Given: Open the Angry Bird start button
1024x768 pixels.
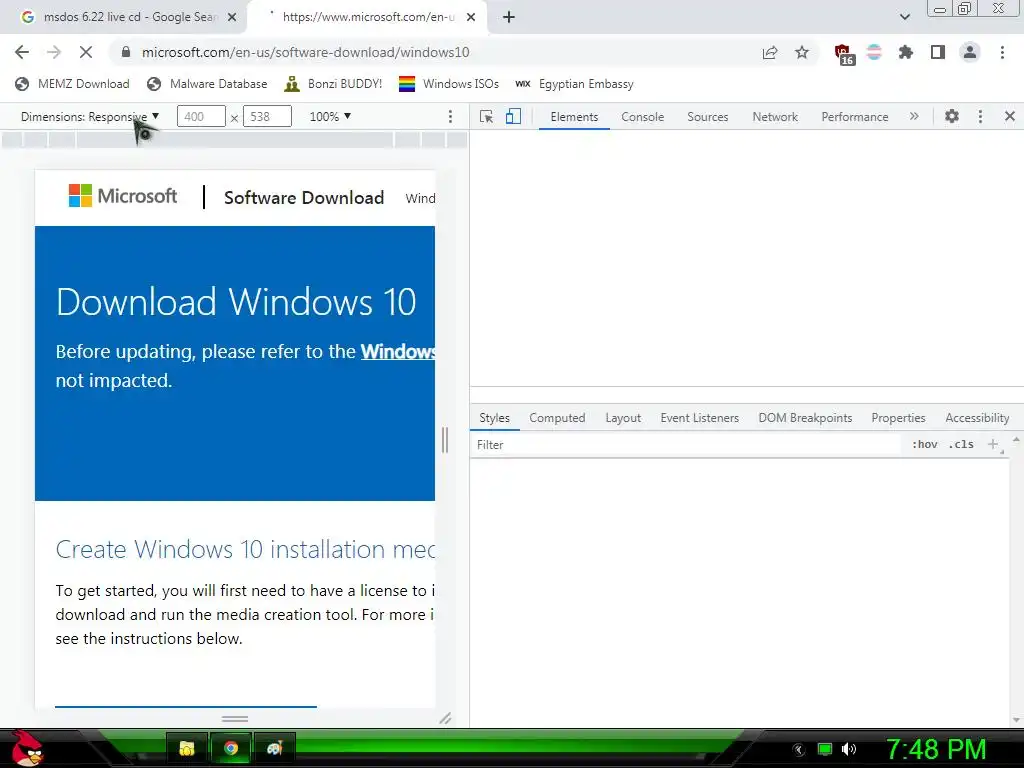Looking at the screenshot, I should tap(27, 748).
